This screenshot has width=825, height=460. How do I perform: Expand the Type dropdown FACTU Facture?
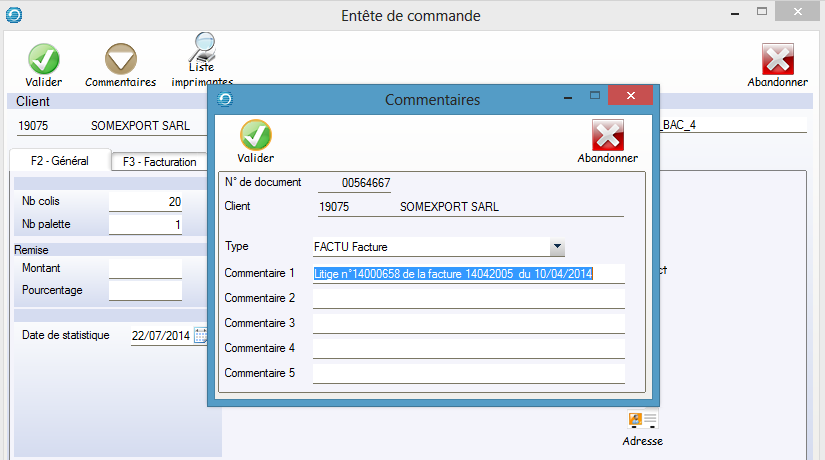tap(557, 247)
